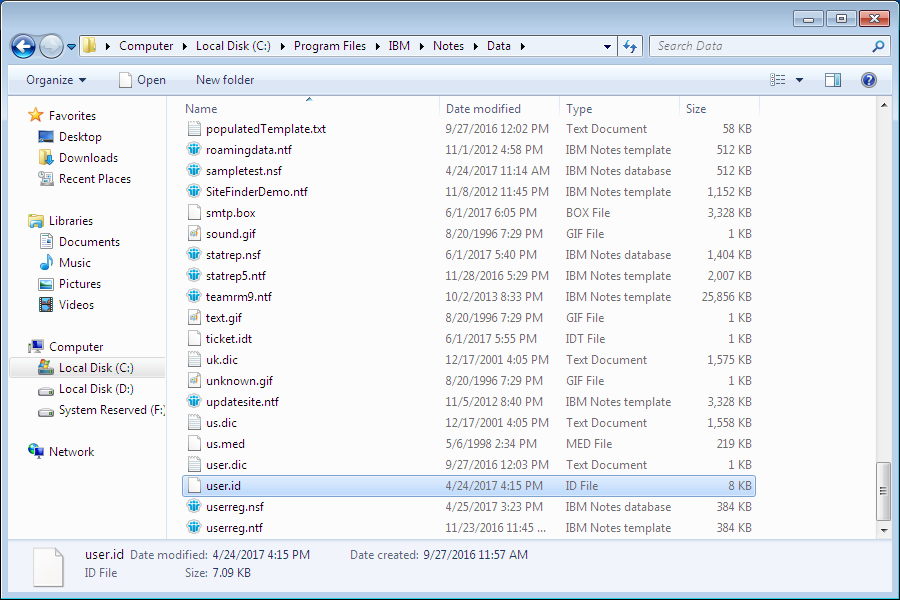Sort files by Date modified column
This screenshot has height=600, width=900.
(483, 109)
